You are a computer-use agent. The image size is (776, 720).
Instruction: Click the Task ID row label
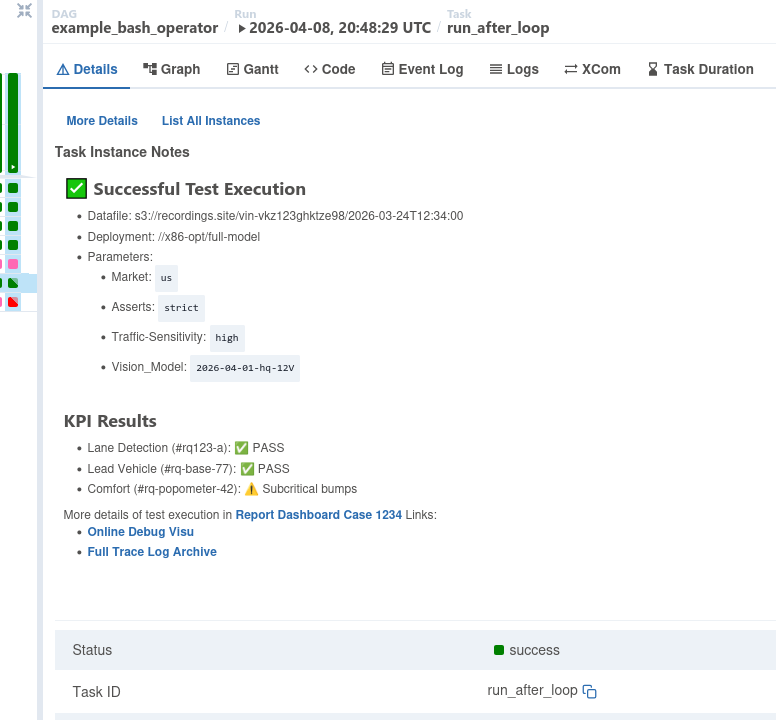pos(97,691)
